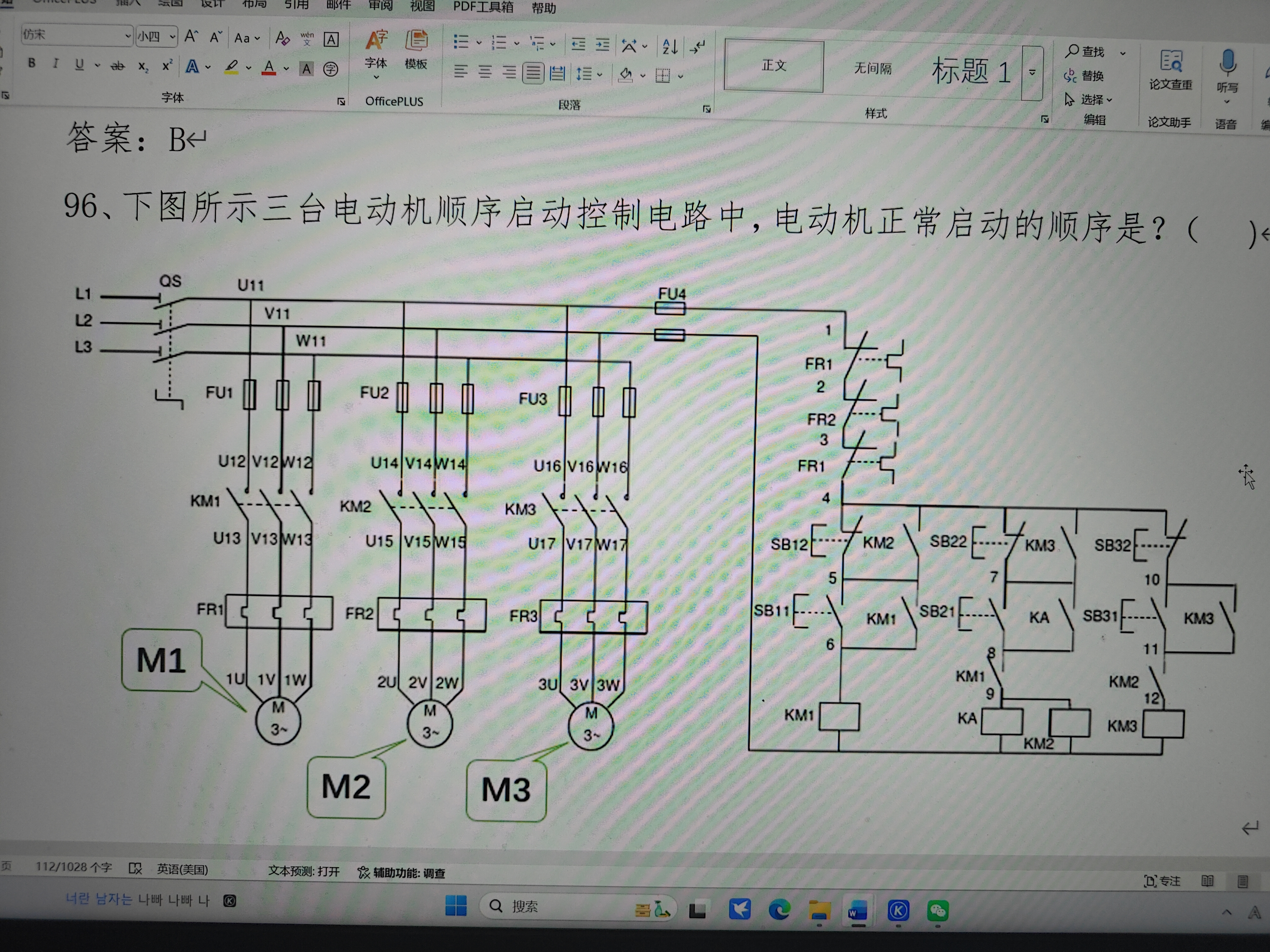Screen dimensions: 1270x952
Task: Start 听写 dictation microphone
Action: (x=1227, y=71)
